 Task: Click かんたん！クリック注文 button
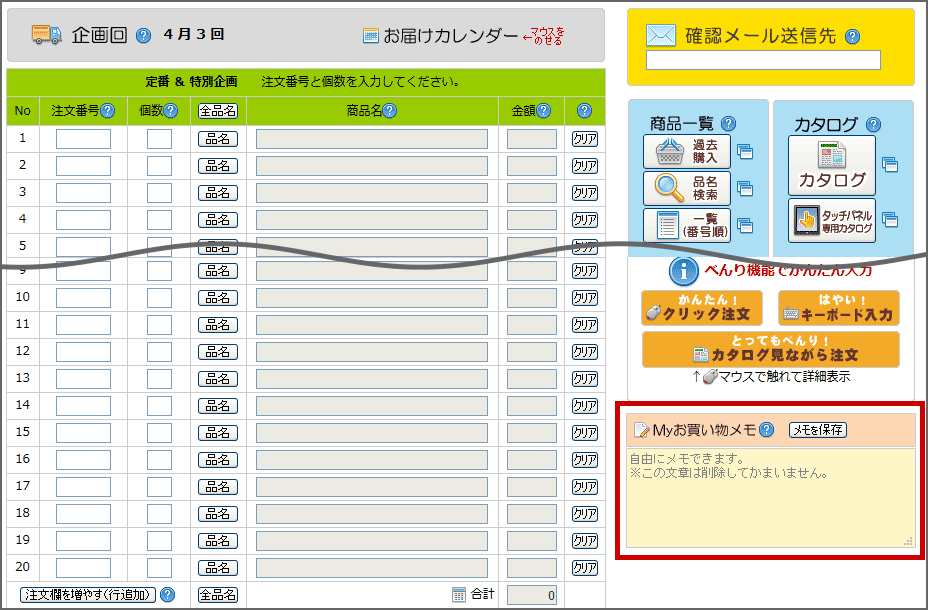click(702, 308)
